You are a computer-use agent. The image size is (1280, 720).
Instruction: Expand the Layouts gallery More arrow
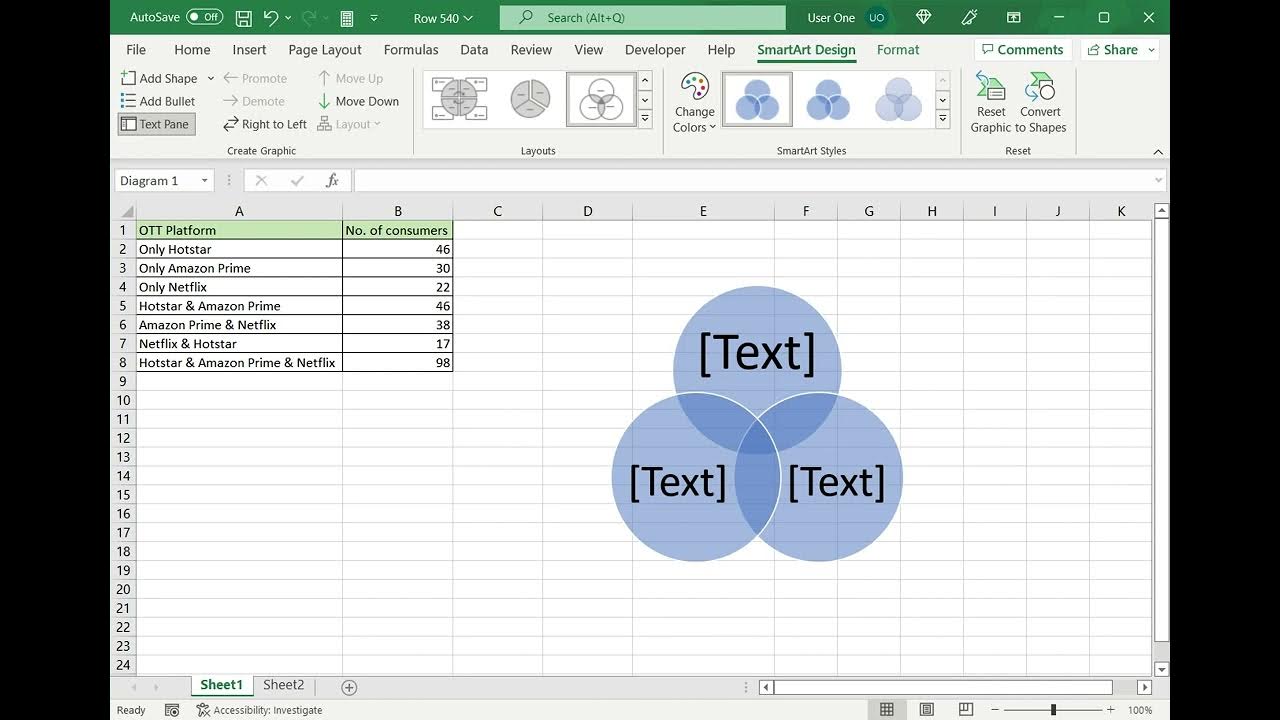click(x=645, y=119)
